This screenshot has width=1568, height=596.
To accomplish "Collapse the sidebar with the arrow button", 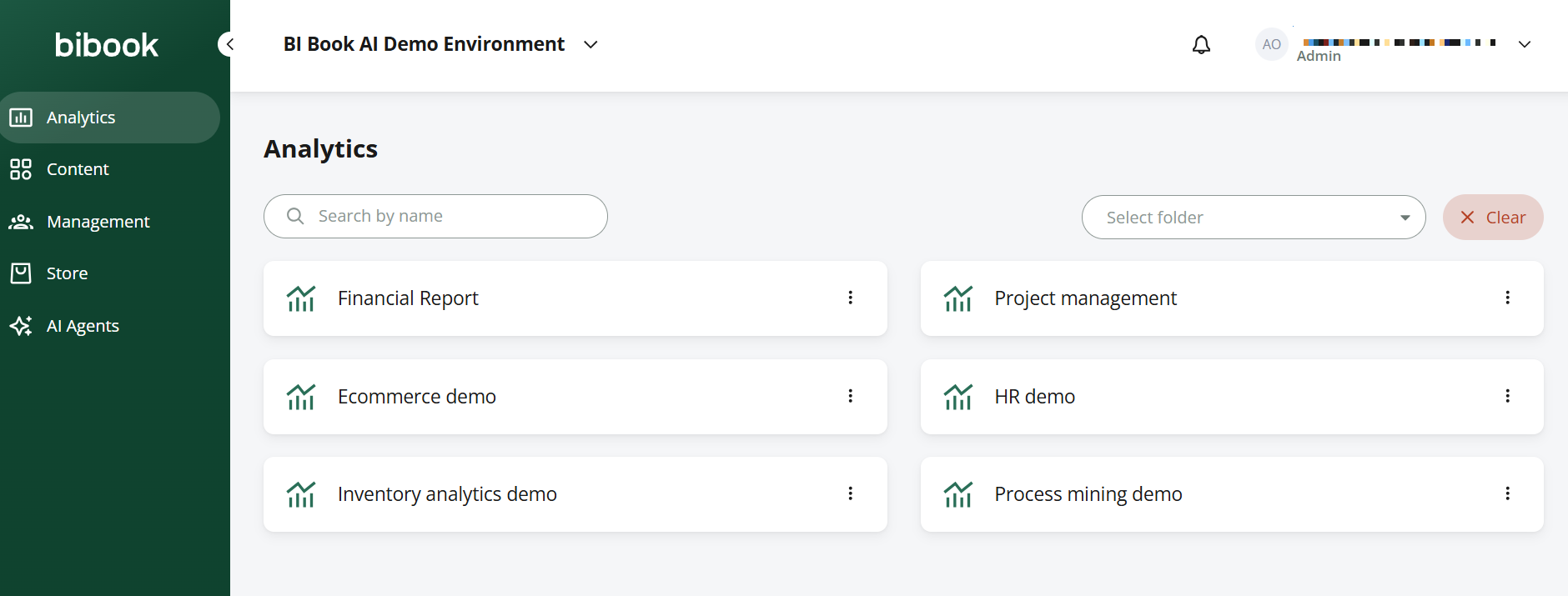I will [x=228, y=44].
